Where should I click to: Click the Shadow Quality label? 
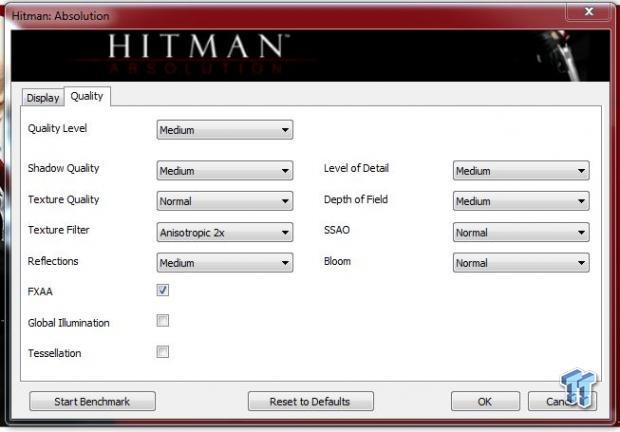tap(63, 168)
